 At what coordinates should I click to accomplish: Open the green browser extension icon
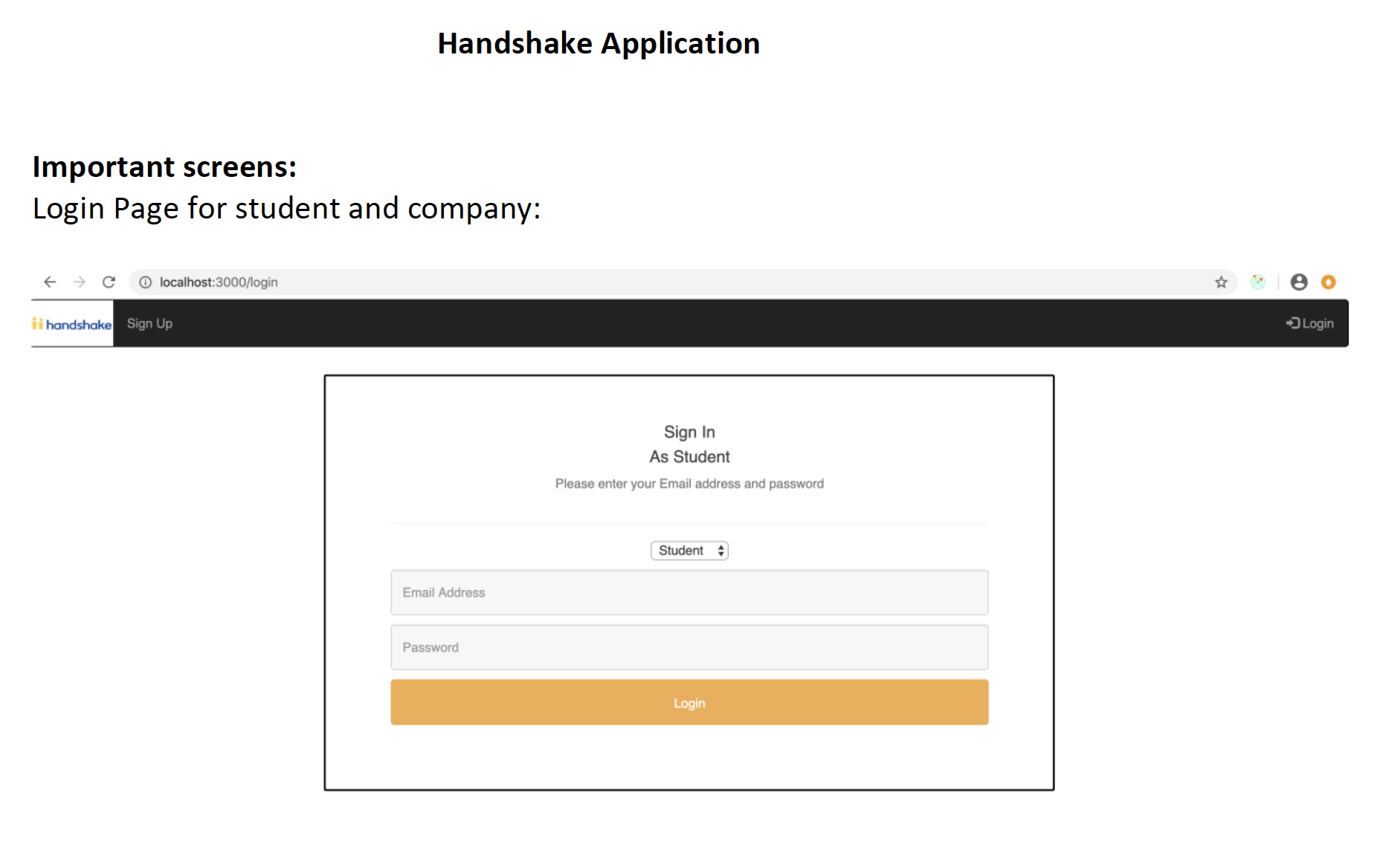pyautogui.click(x=1258, y=282)
